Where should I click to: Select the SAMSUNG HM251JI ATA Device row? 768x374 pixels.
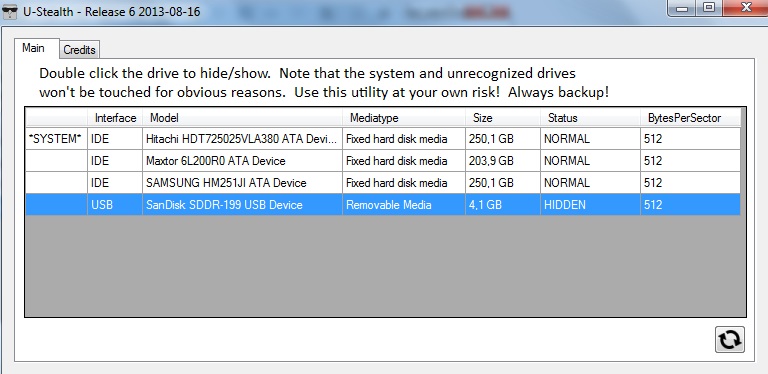383,183
